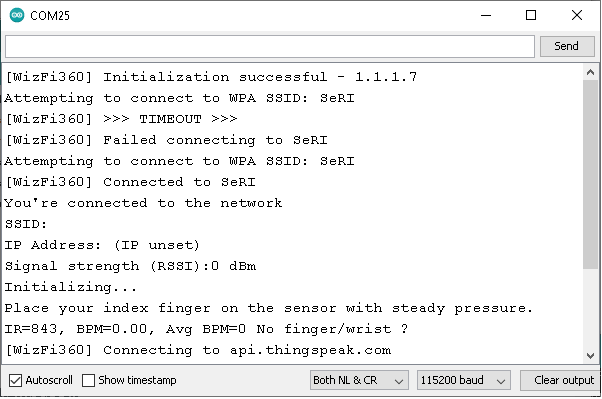602x399 pixels.
Task: Click the up arrow of the output scrollbar
Action: coord(590,72)
